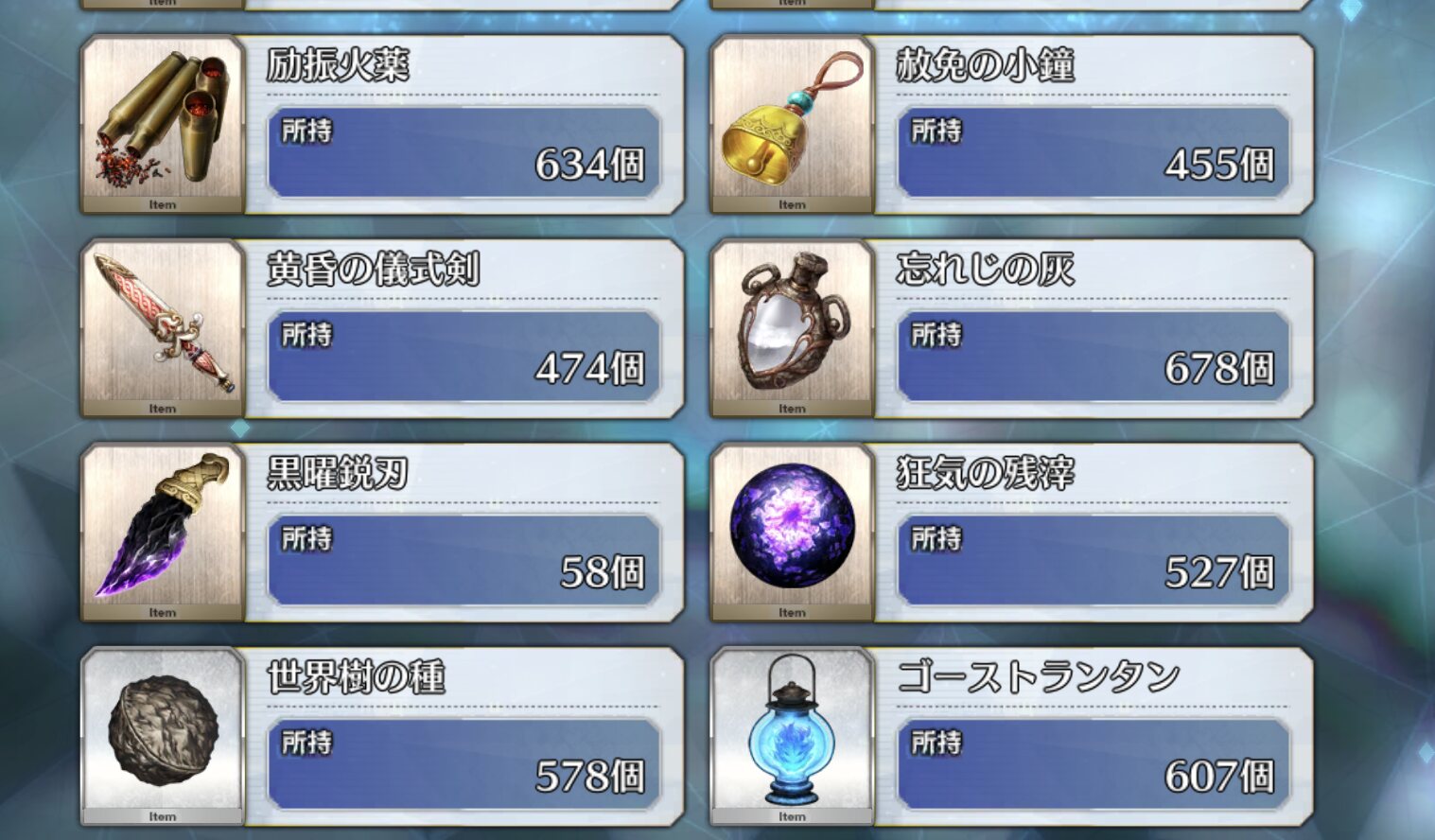Click the 455個 owned count bar
Screen dimensions: 1435x840
[1094, 151]
